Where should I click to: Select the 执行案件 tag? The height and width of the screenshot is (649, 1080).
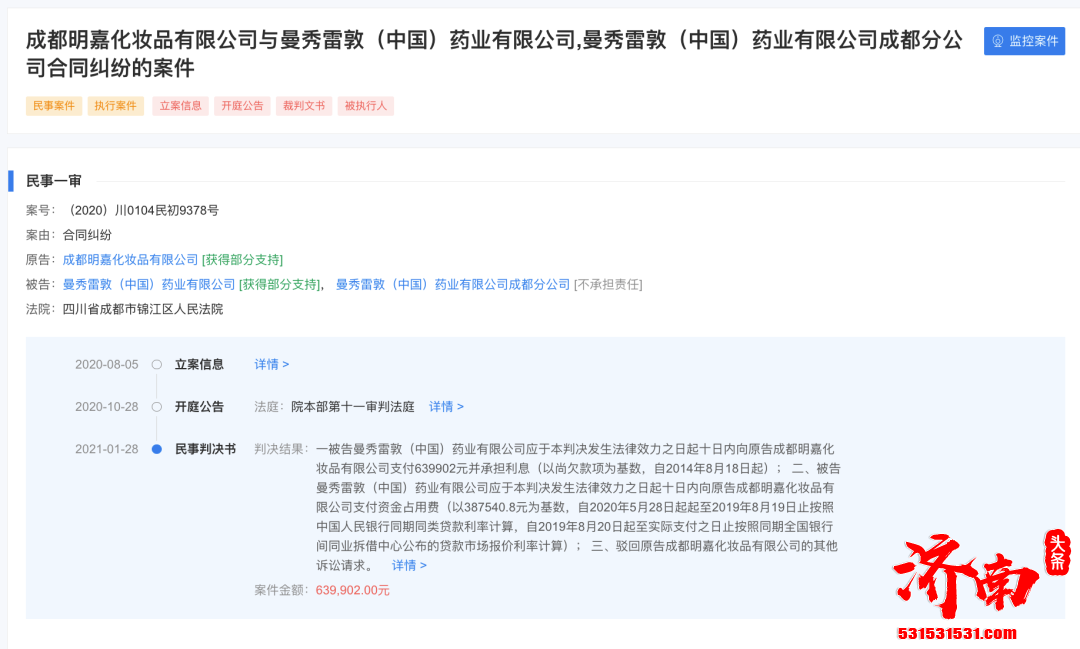pos(117,105)
